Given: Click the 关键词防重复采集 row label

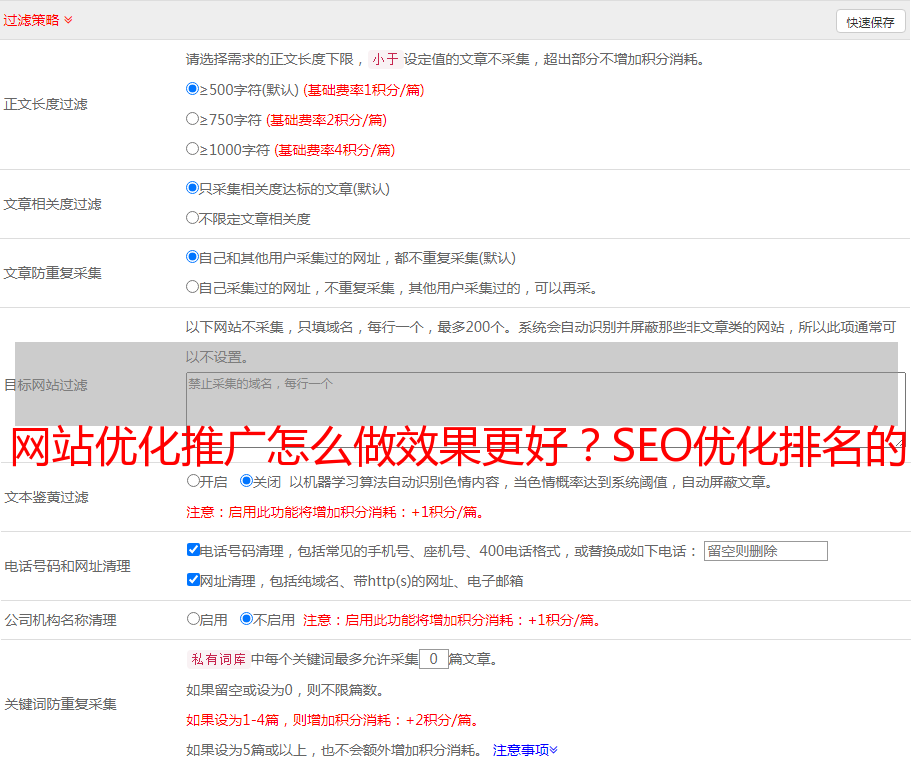Looking at the screenshot, I should (60, 704).
